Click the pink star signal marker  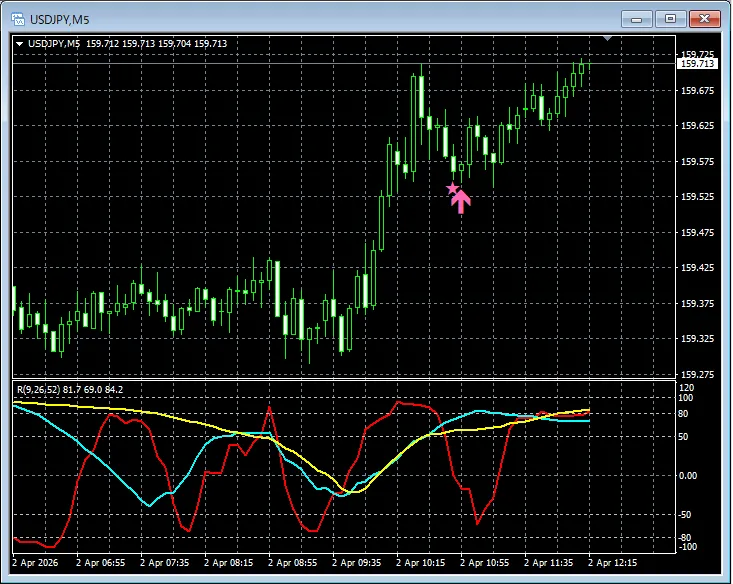452,188
